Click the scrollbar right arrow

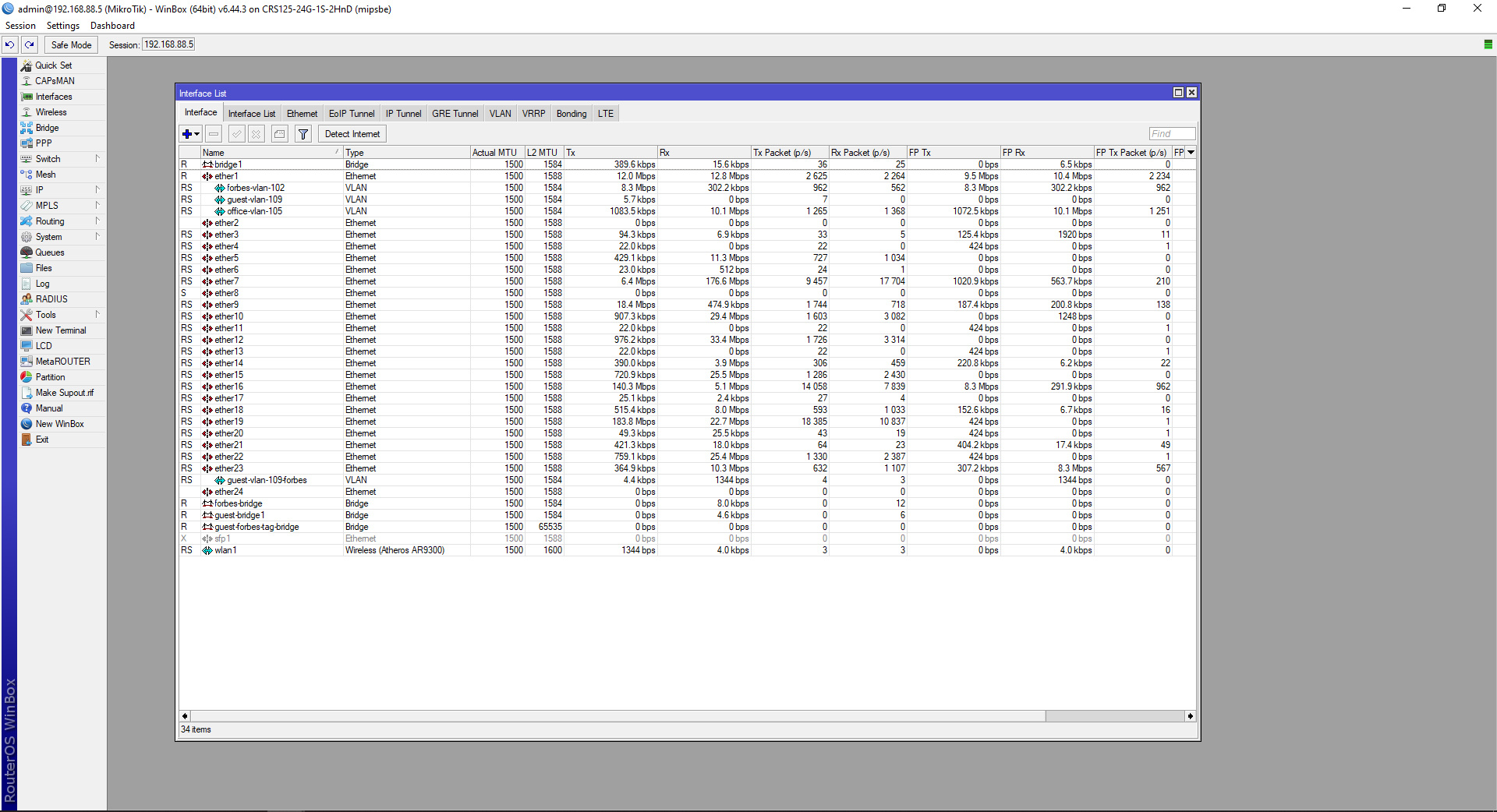[x=1191, y=716]
